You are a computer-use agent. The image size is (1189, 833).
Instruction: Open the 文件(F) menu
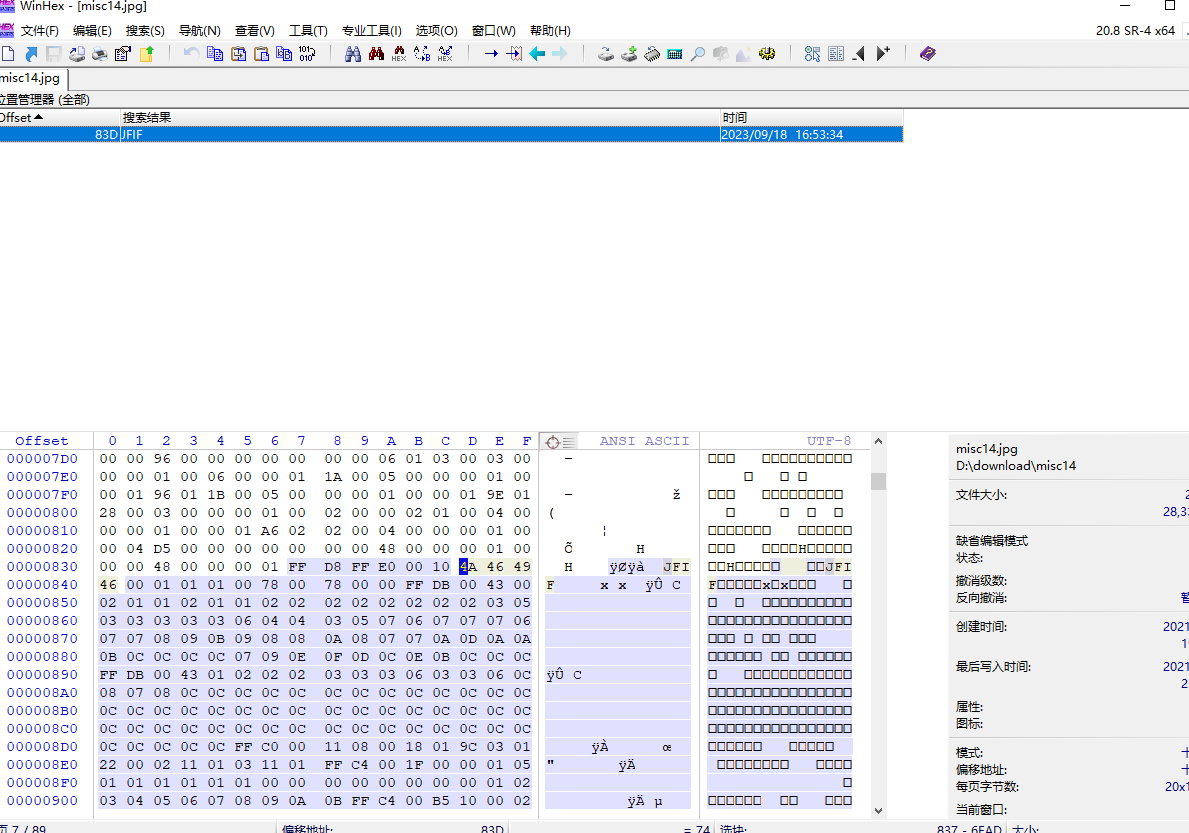coord(39,31)
